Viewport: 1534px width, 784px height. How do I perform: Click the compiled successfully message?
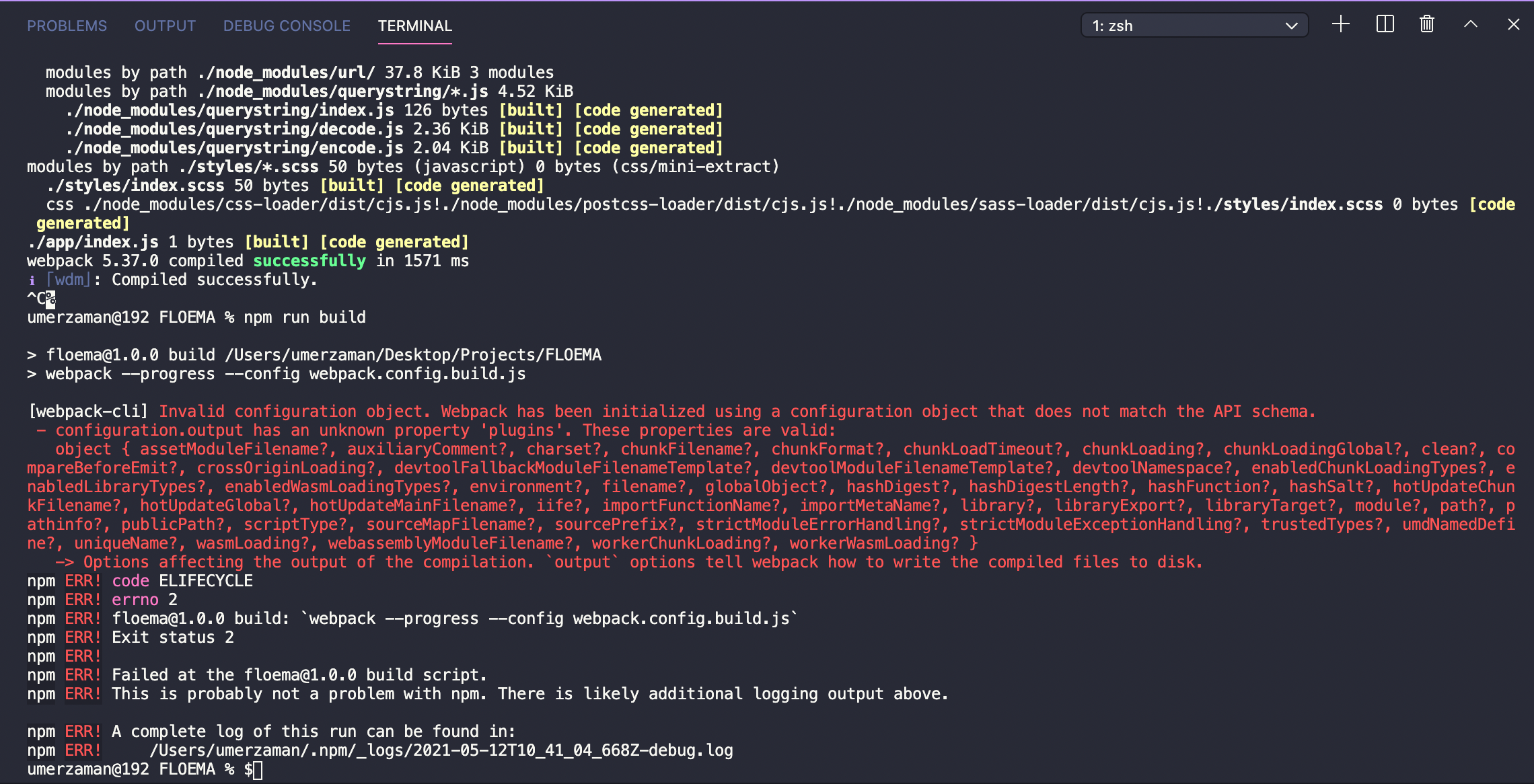248,261
